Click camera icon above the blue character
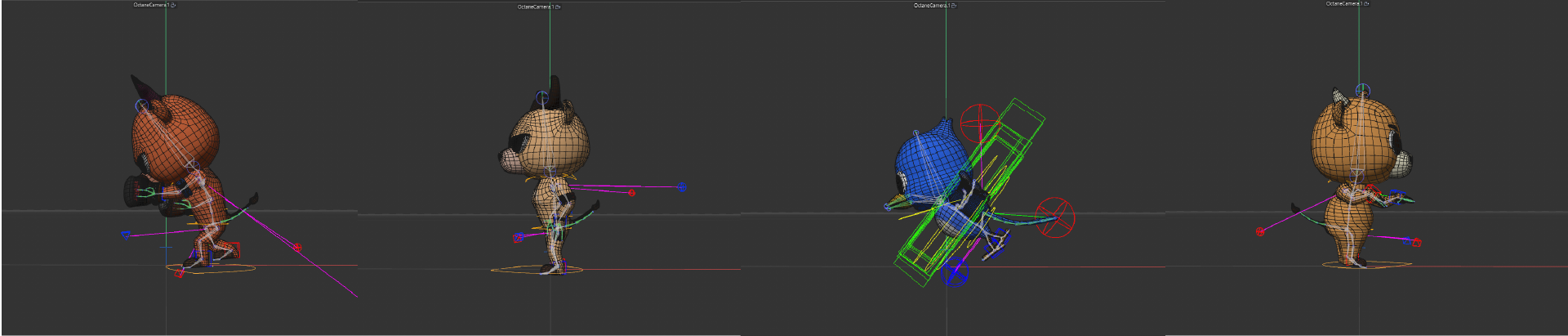This screenshot has height=336, width=1568. tap(954, 6)
